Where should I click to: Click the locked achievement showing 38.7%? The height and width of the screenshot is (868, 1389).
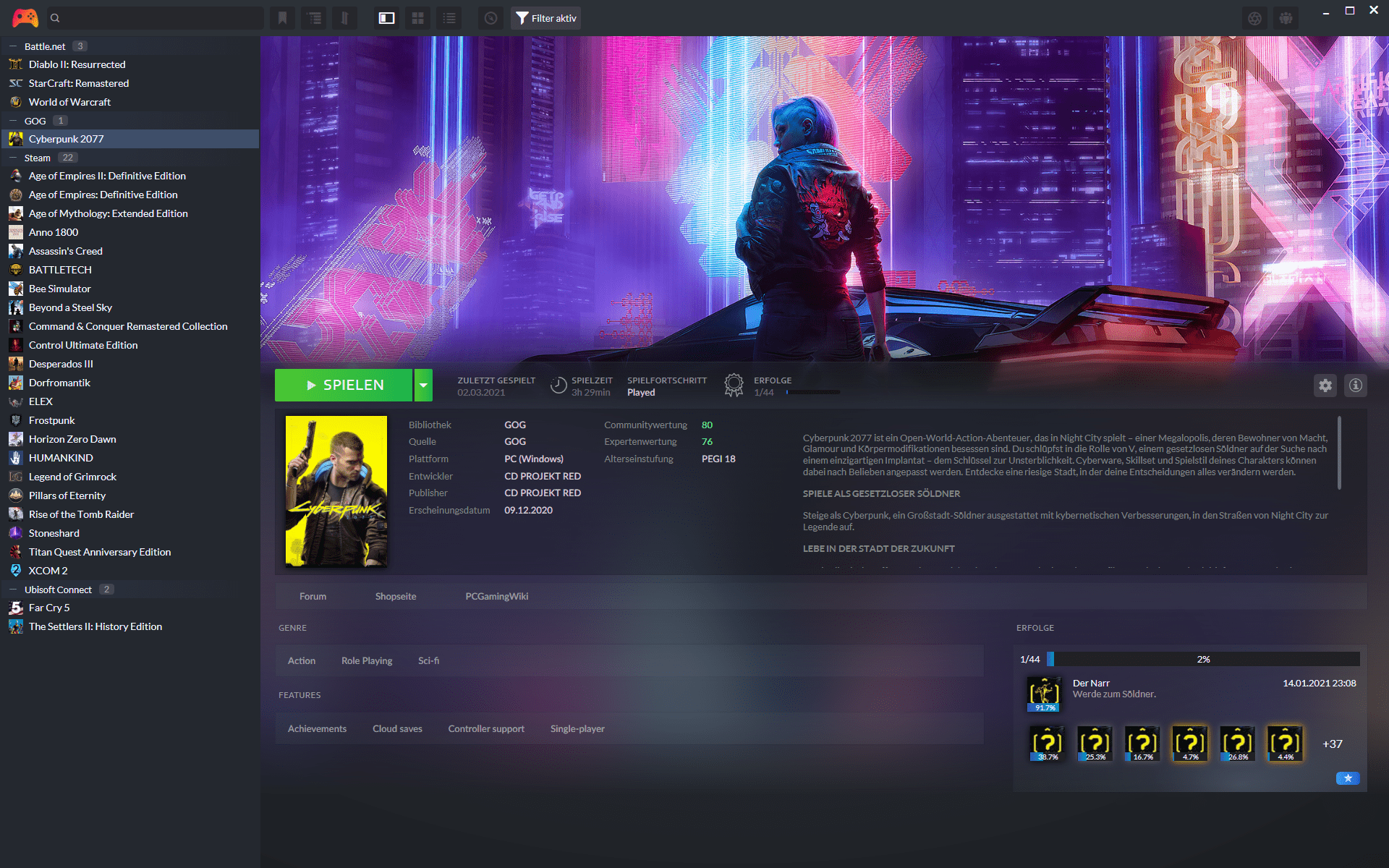(x=1047, y=744)
